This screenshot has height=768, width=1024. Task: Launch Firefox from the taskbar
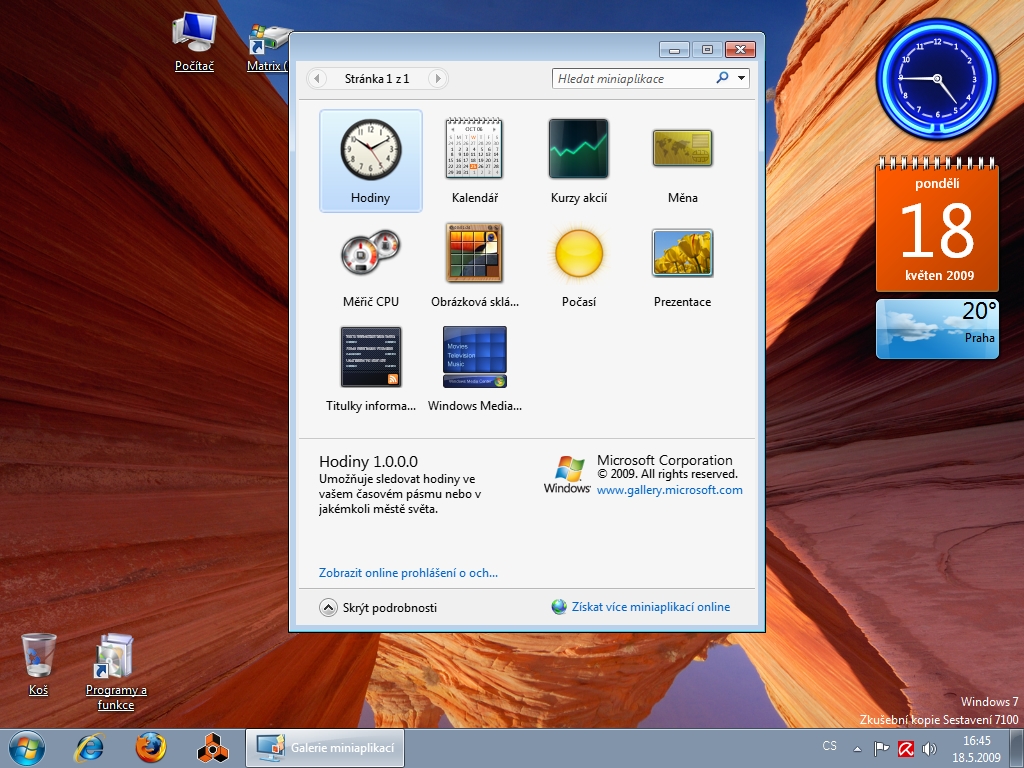(151, 748)
